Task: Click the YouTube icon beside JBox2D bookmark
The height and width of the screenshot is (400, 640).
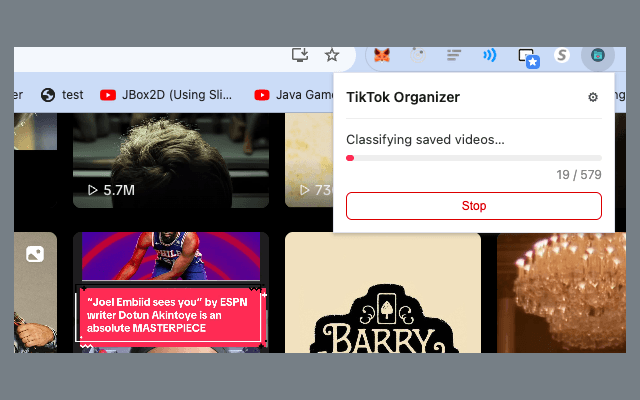Action: point(108,95)
